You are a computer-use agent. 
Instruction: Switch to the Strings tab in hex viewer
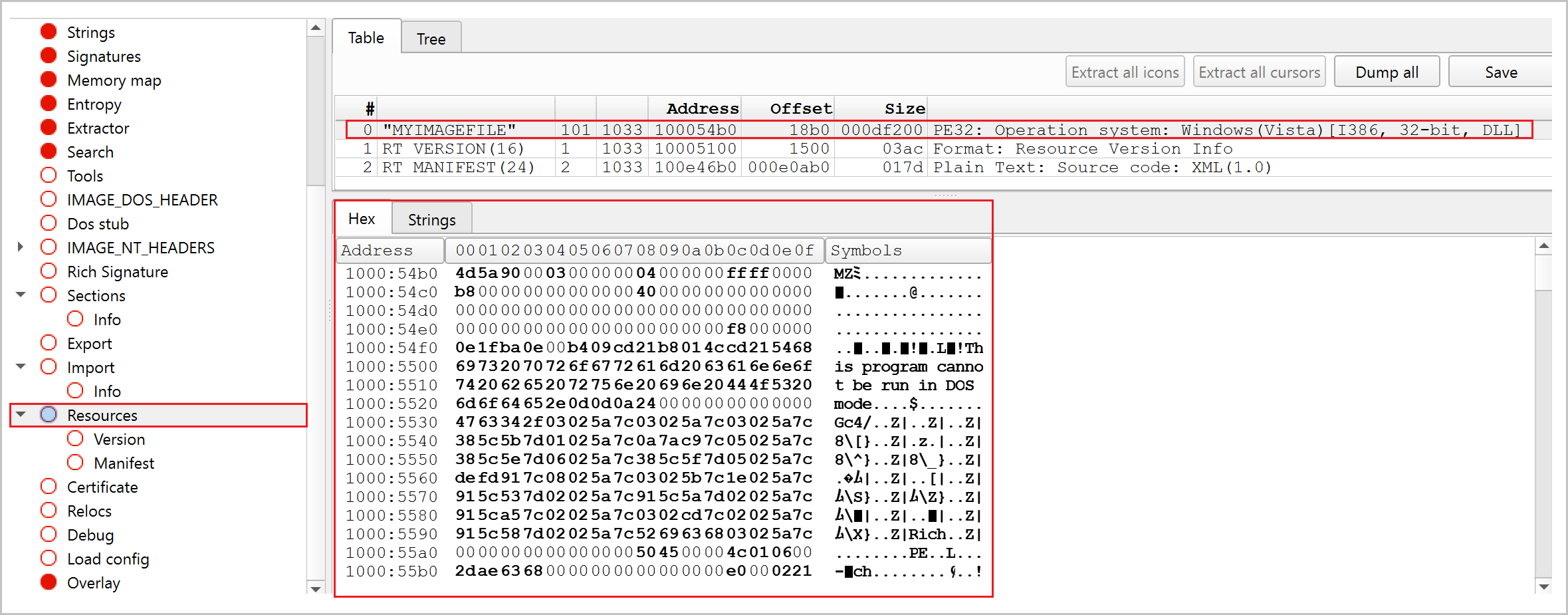(431, 219)
